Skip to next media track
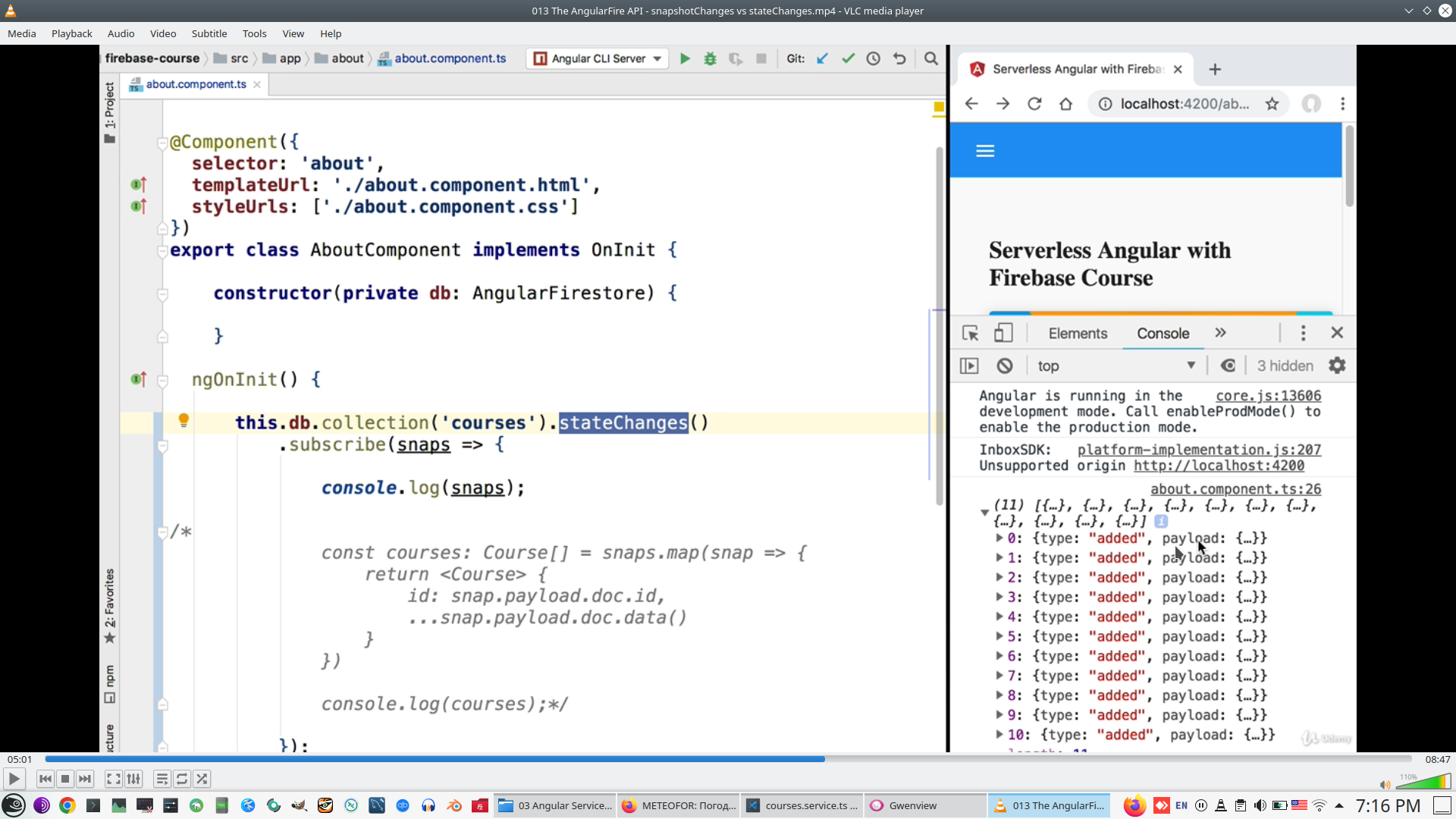Viewport: 1456px width, 819px height. coord(85,779)
